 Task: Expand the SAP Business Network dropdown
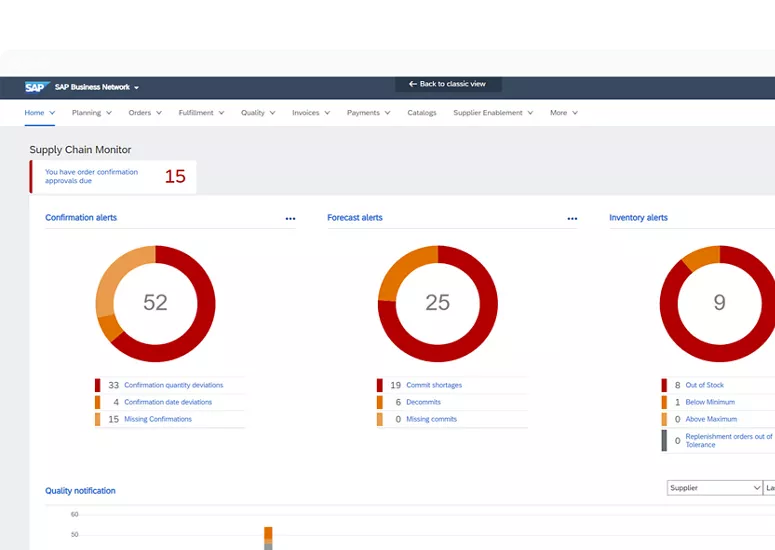pyautogui.click(x=136, y=88)
